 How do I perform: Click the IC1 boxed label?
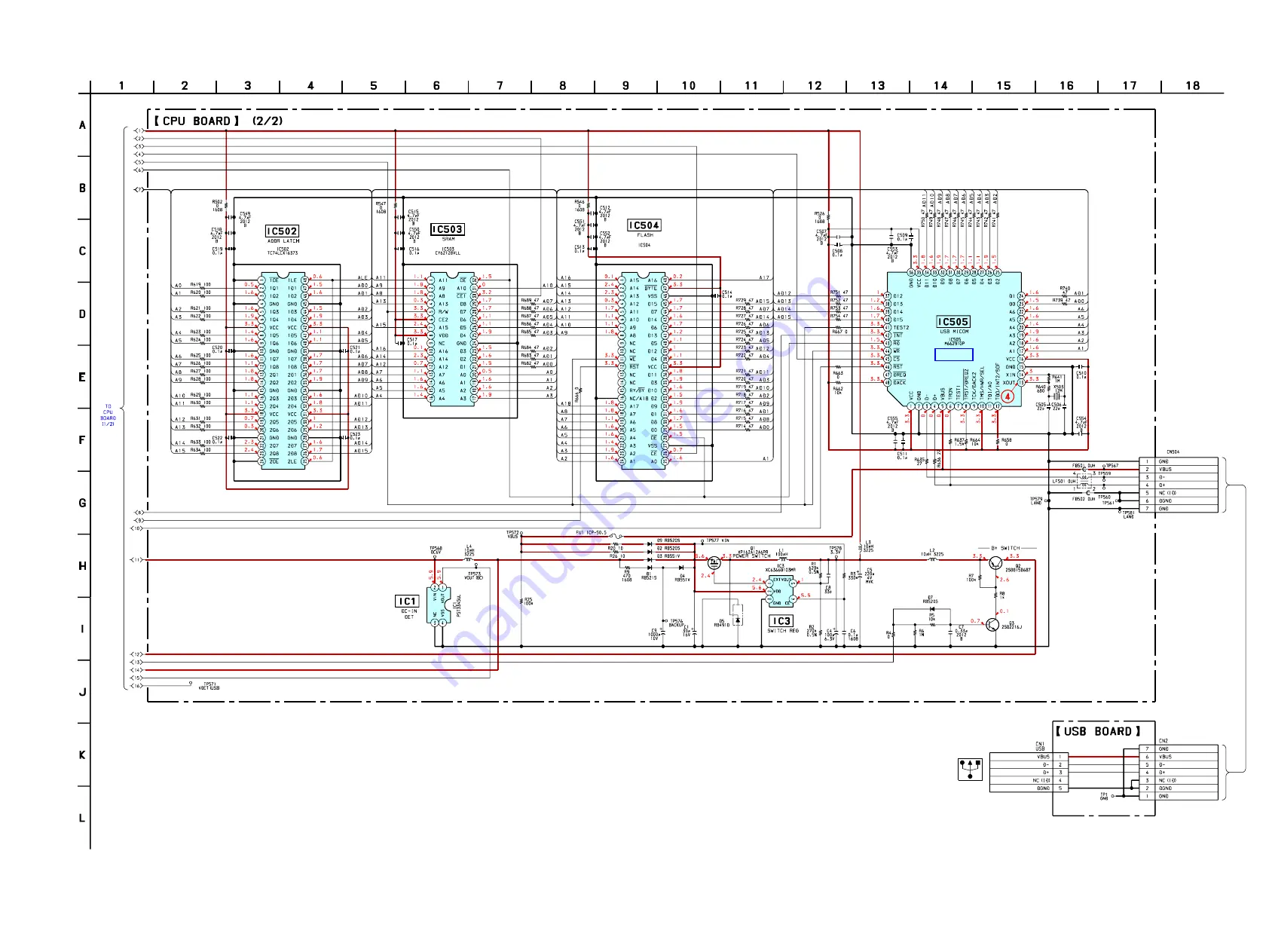pyautogui.click(x=407, y=601)
